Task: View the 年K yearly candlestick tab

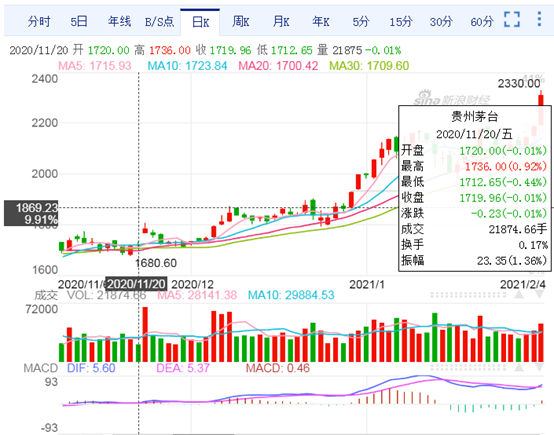Action: tap(321, 22)
